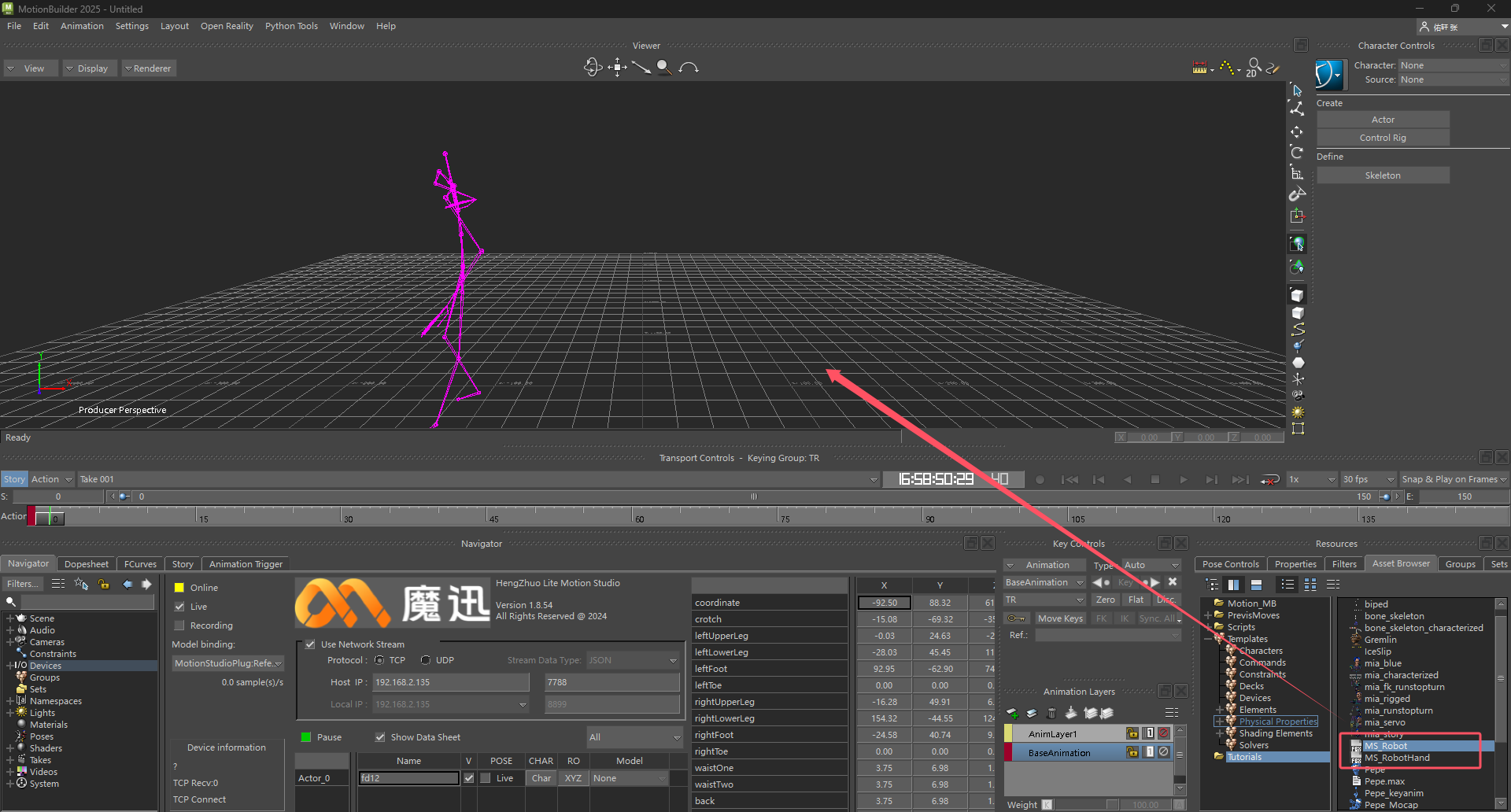This screenshot has height=812, width=1511.
Task: Click the Move Keys button
Action: coord(1060,618)
